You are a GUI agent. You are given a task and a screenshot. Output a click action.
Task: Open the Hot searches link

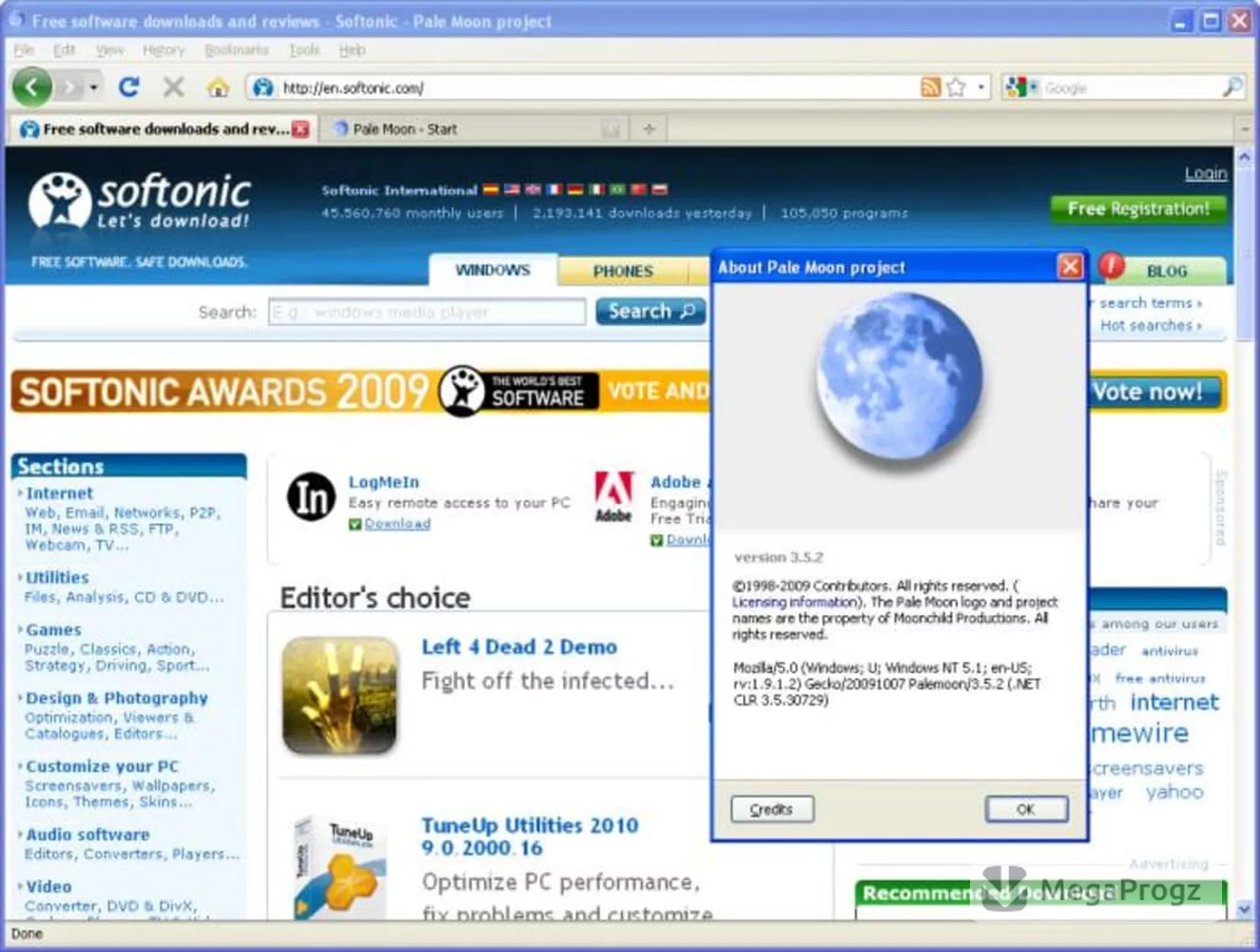point(1150,325)
